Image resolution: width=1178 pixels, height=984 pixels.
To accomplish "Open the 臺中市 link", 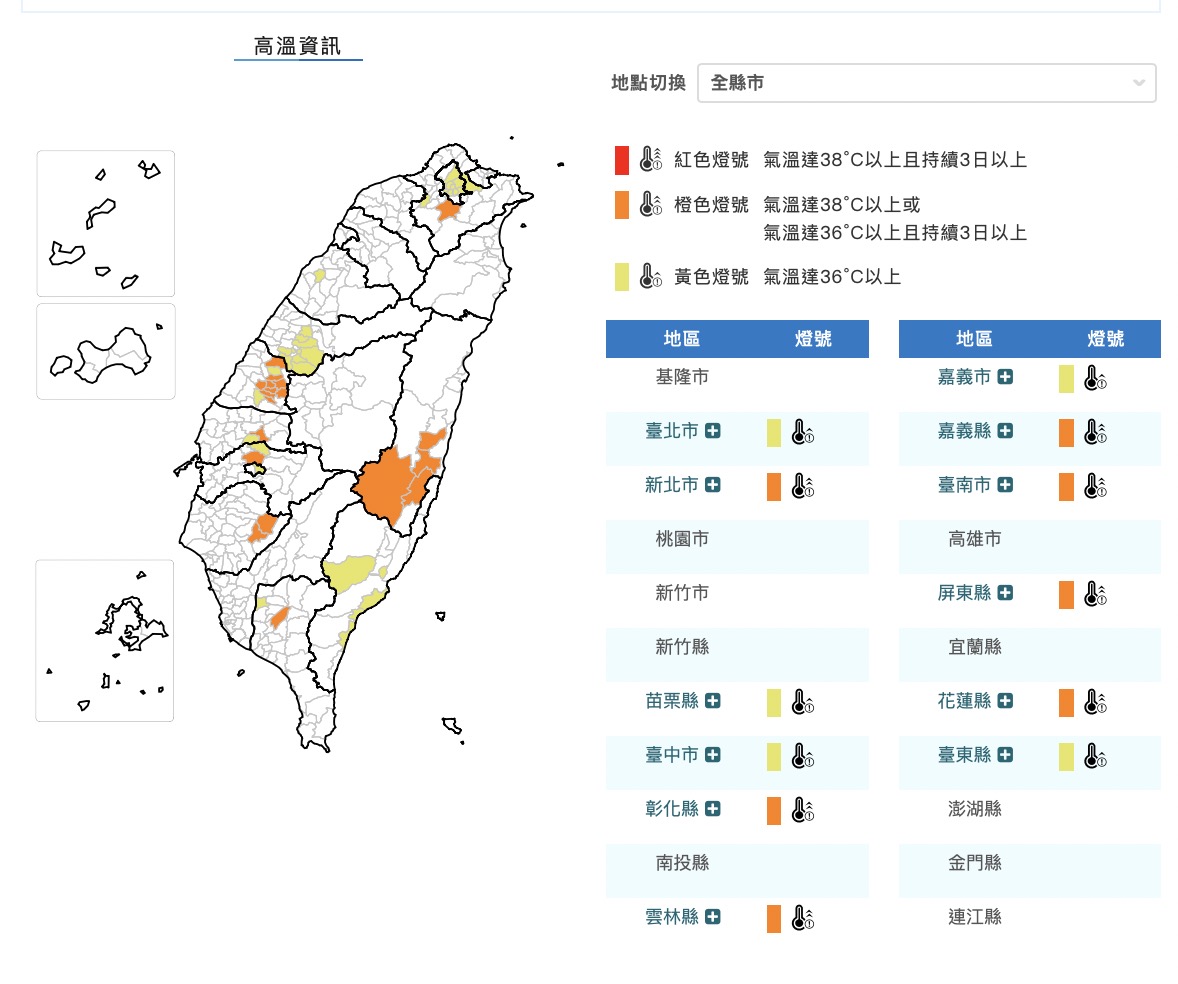I will pos(672,755).
